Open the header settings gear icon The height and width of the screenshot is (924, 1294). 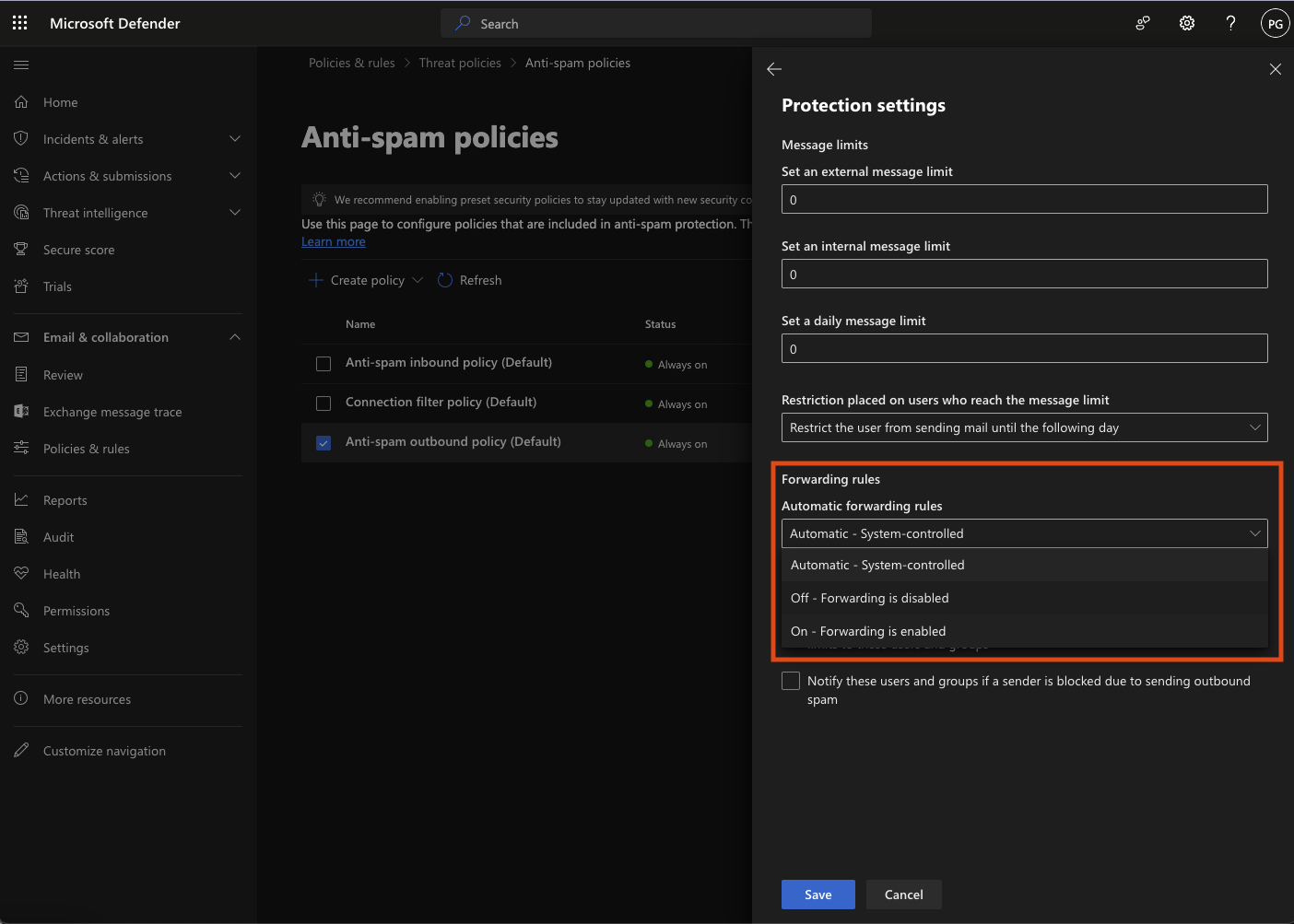(1187, 24)
